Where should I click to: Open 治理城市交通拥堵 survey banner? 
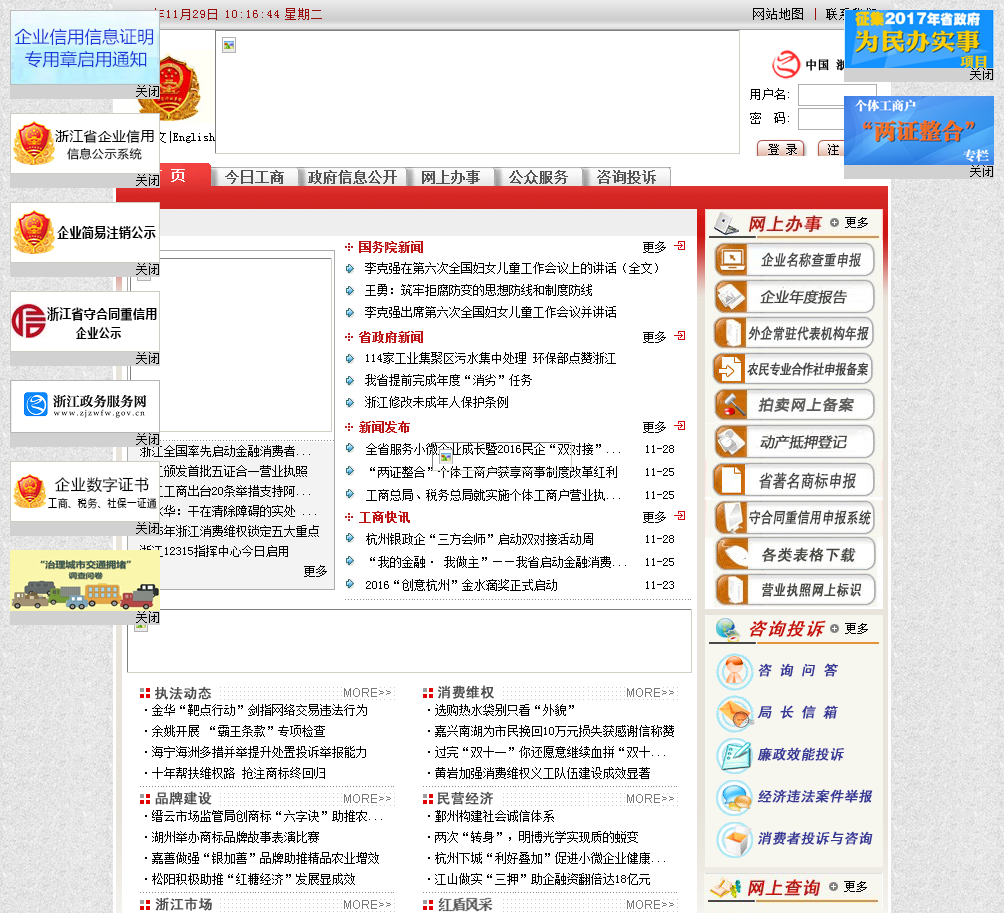pos(85,580)
